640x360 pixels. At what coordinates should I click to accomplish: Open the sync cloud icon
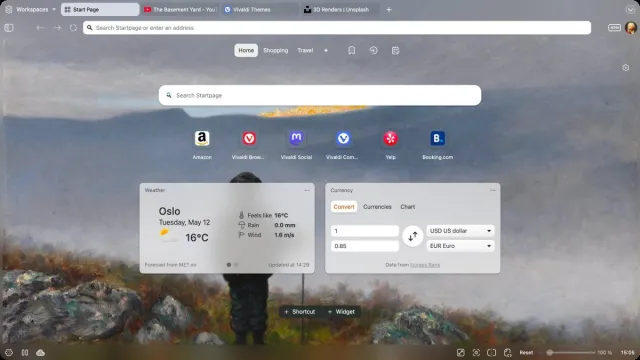point(40,353)
